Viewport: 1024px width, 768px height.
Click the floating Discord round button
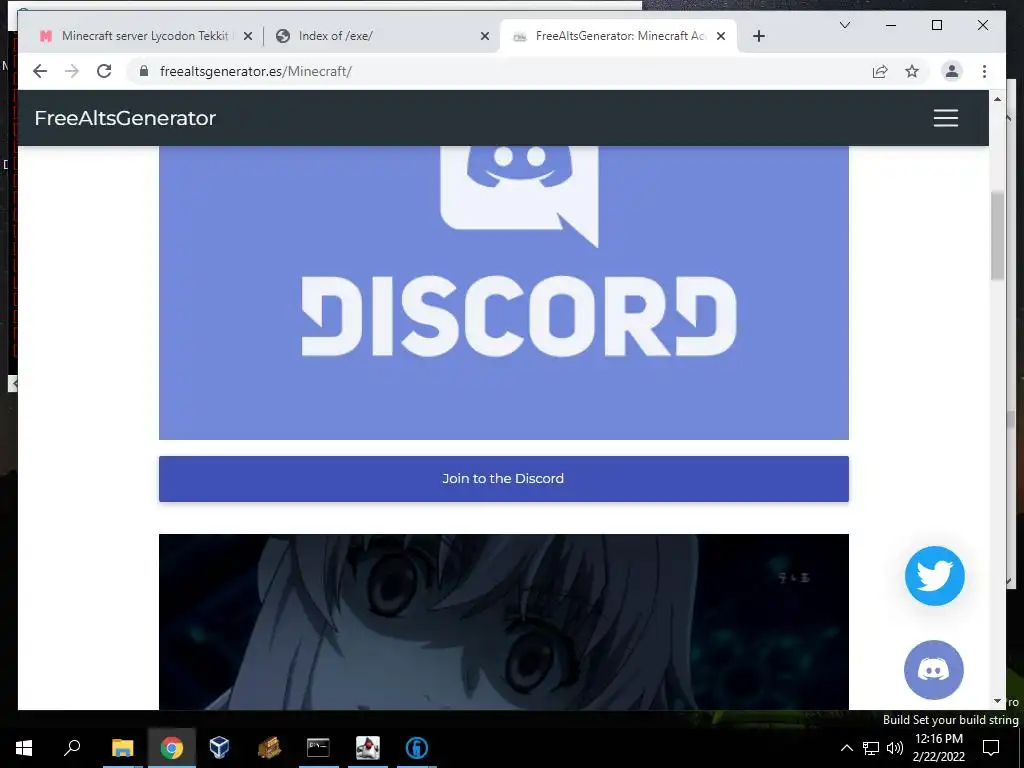point(934,670)
